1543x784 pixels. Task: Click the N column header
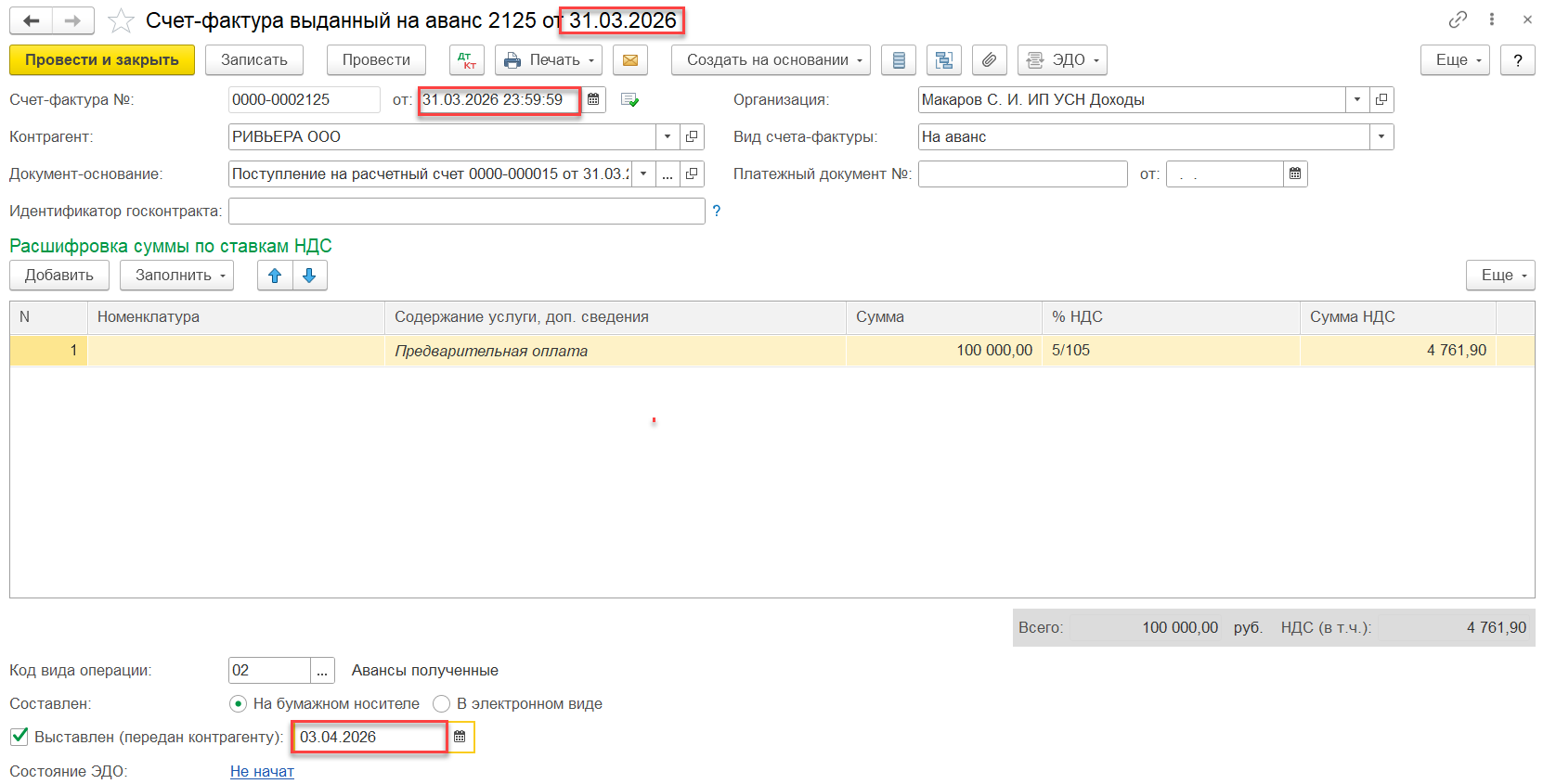click(x=49, y=317)
